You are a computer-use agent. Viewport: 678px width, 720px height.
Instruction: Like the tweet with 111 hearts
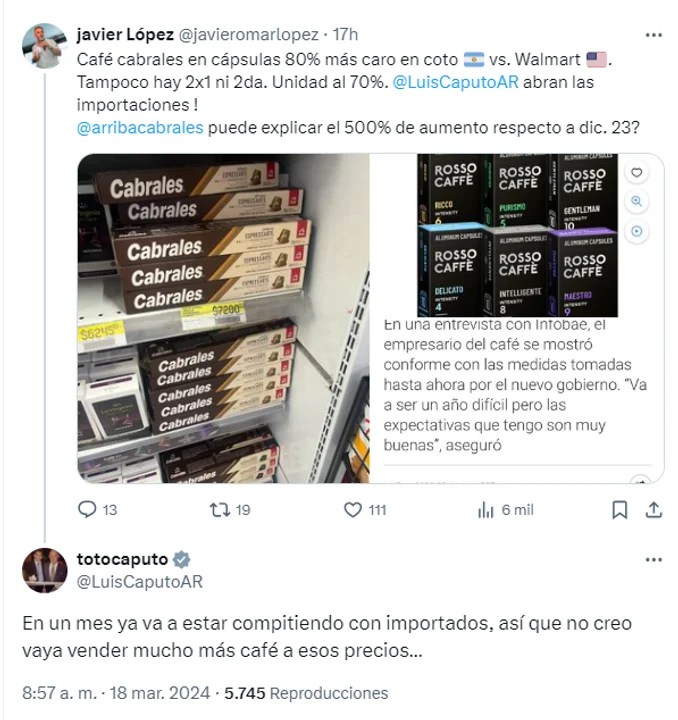coord(353,510)
